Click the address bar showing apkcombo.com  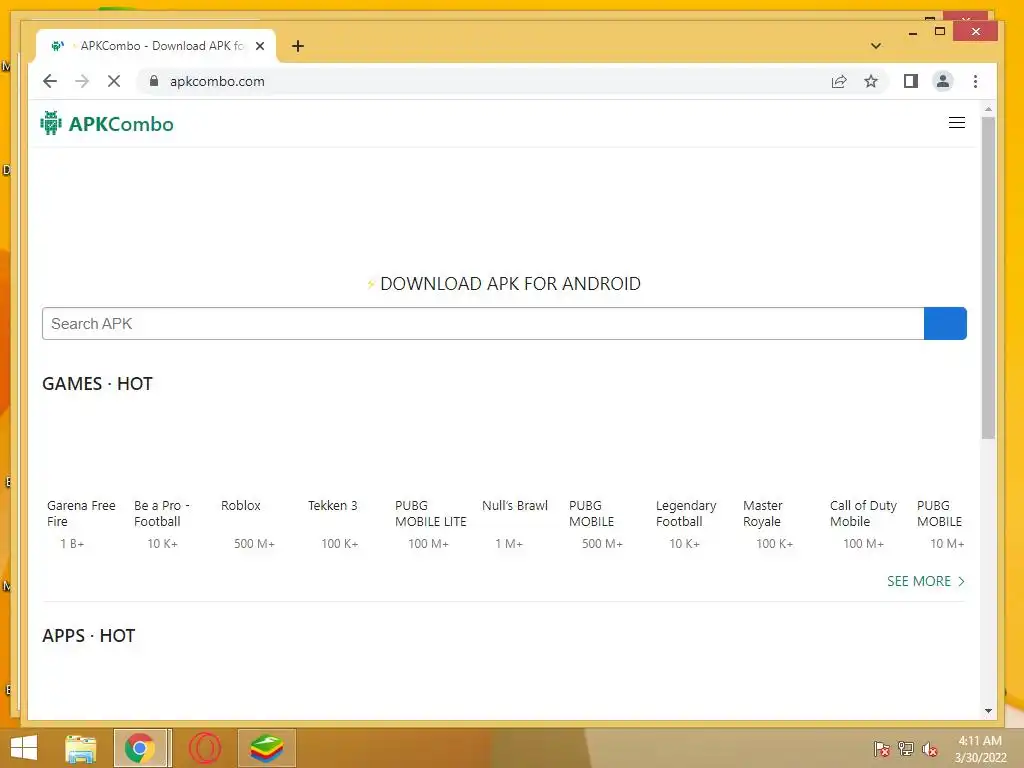[x=483, y=81]
